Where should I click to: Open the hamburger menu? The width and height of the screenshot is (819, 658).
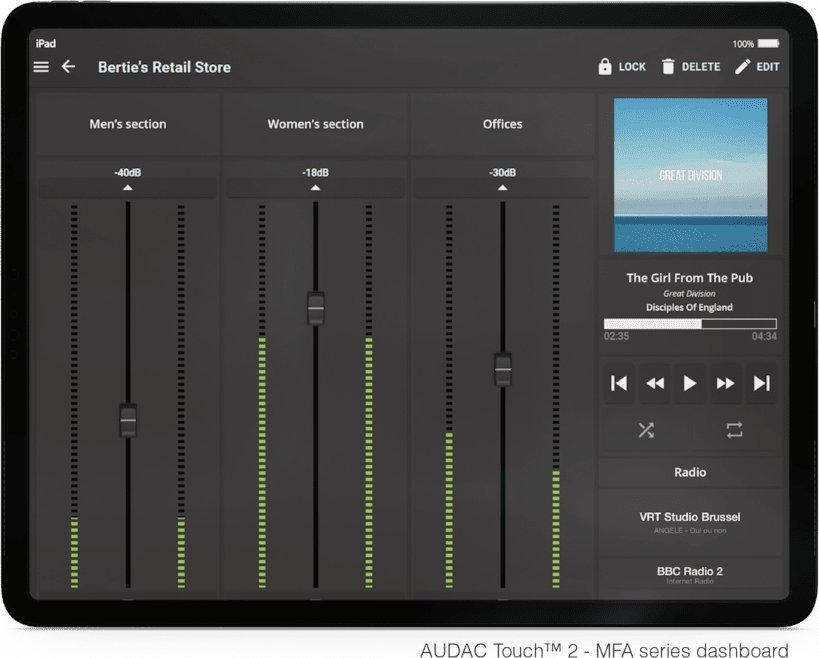coord(41,67)
